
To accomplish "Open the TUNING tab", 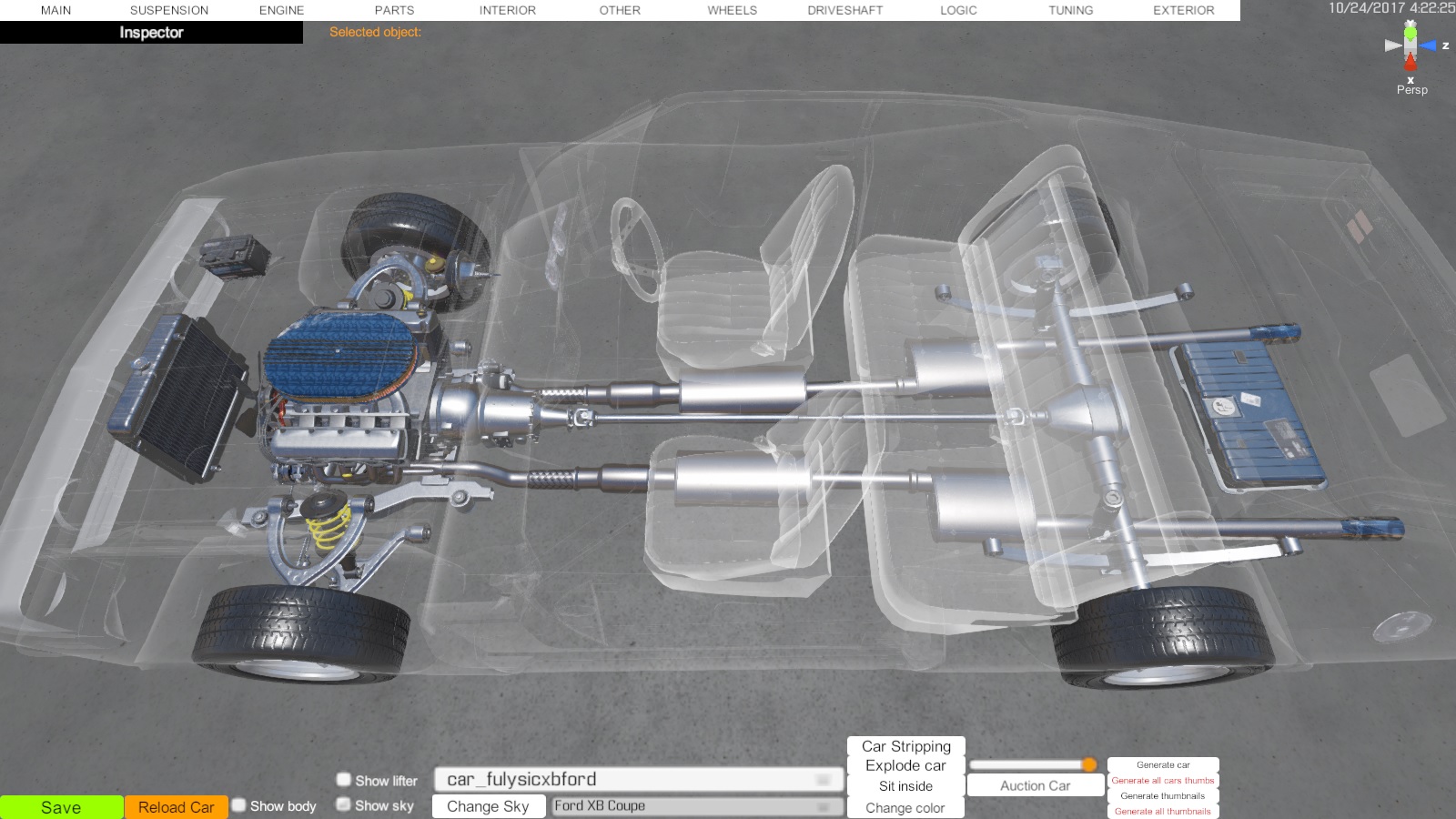I will click(x=1070, y=10).
